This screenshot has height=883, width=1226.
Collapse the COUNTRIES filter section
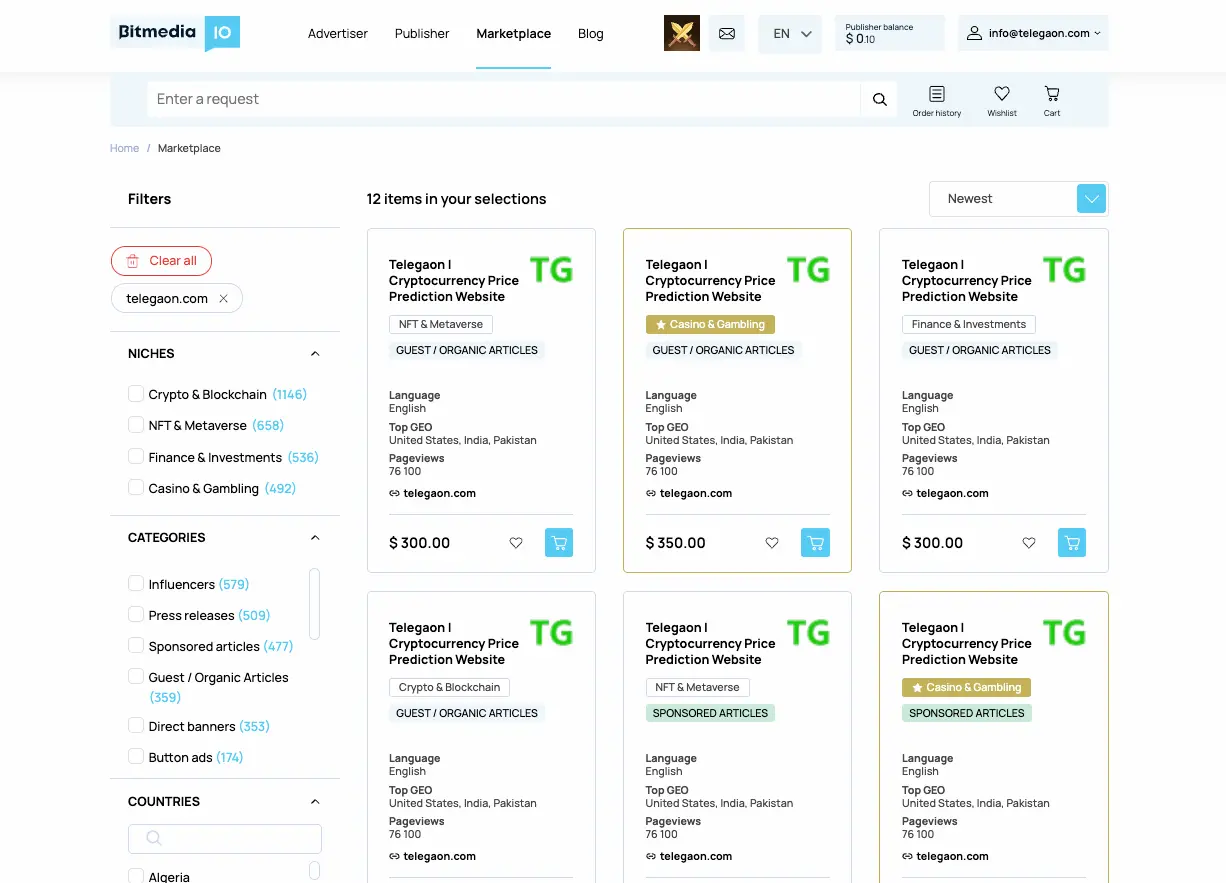[315, 802]
